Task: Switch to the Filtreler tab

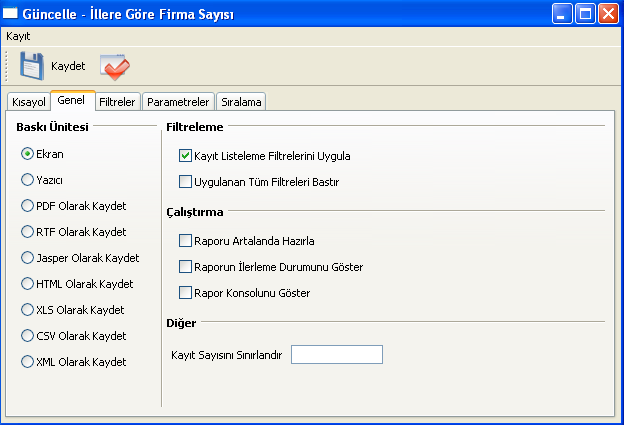Action: click(117, 102)
